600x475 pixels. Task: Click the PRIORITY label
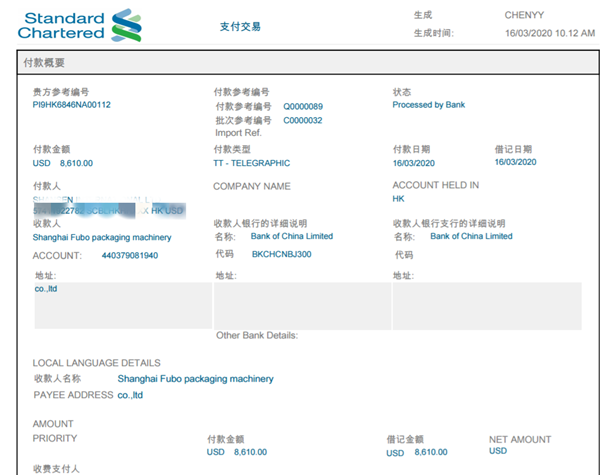pos(55,438)
